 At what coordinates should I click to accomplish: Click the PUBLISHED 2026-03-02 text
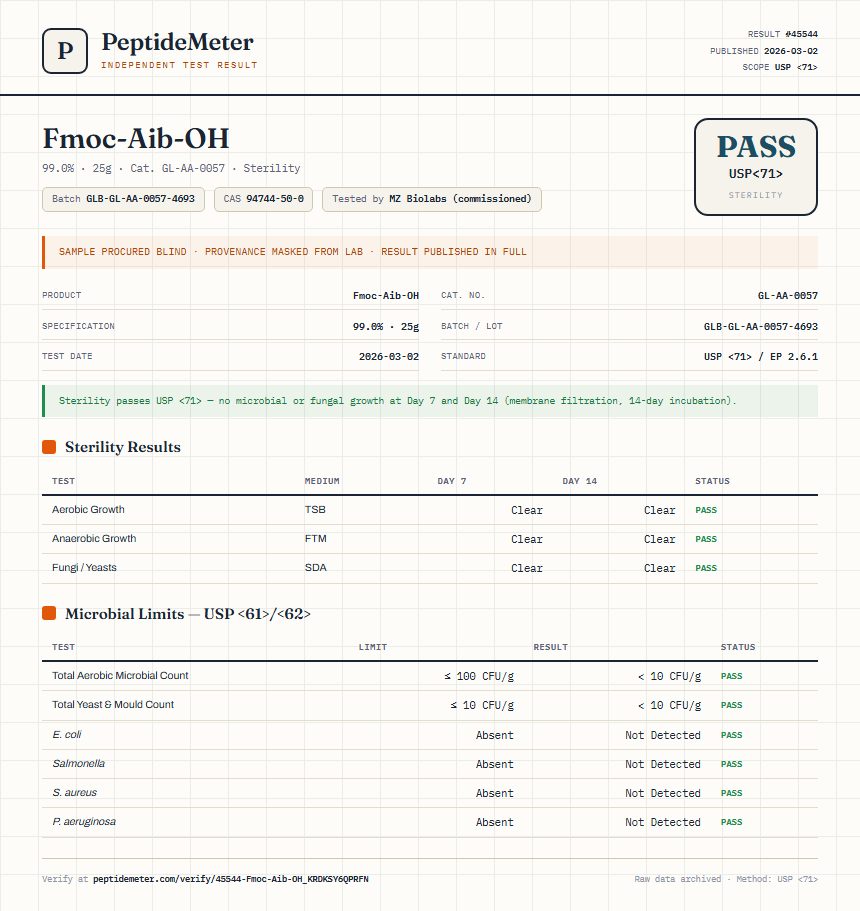764,51
